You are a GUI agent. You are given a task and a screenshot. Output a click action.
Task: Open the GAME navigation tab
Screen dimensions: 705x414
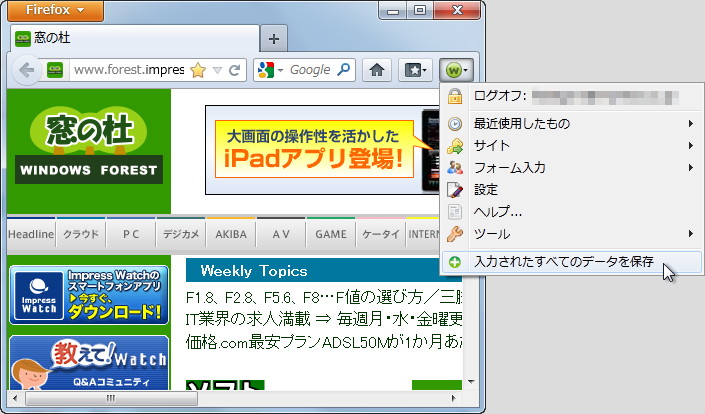(x=330, y=234)
